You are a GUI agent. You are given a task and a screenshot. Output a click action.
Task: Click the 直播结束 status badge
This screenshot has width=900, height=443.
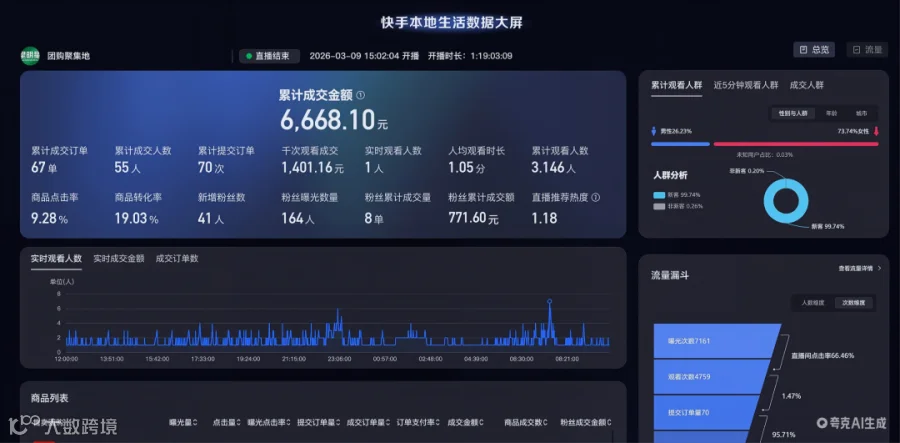pyautogui.click(x=269, y=56)
